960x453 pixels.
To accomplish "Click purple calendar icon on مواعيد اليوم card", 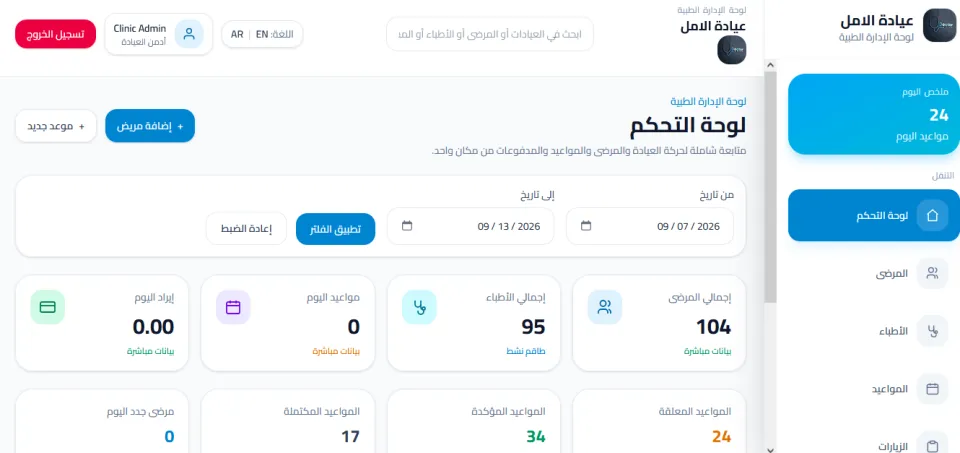I will (233, 307).
